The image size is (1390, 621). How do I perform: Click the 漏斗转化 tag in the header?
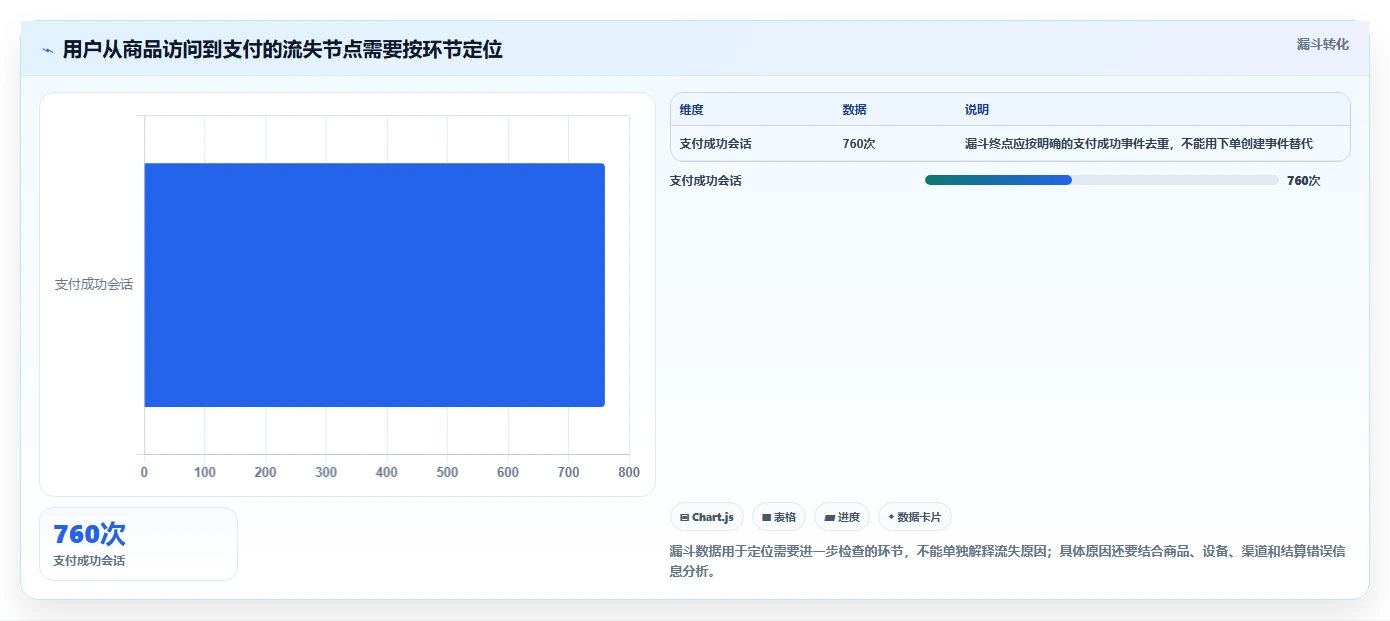tap(1323, 44)
